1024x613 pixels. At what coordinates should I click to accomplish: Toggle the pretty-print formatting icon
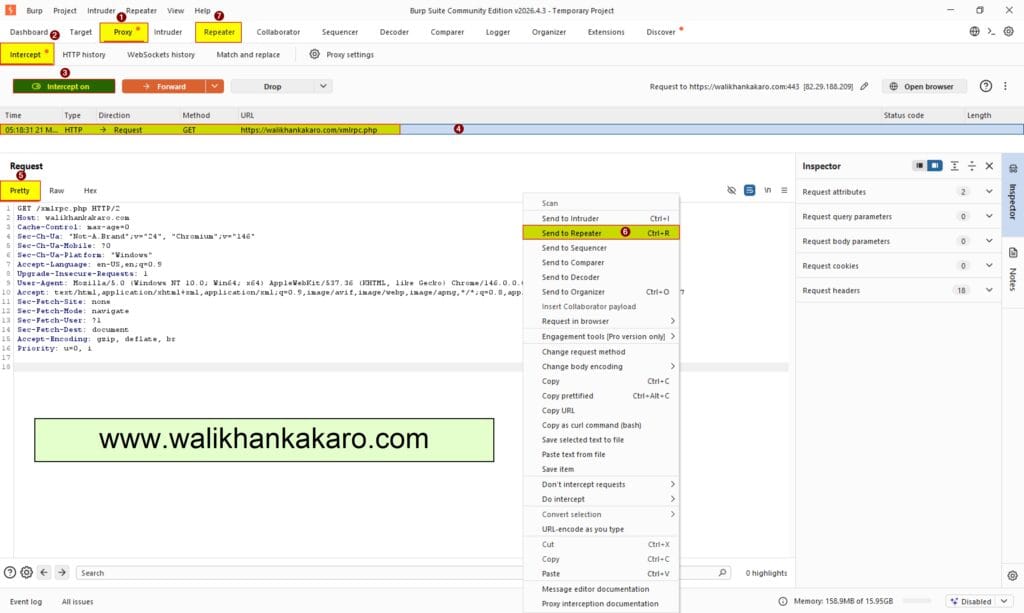point(750,190)
